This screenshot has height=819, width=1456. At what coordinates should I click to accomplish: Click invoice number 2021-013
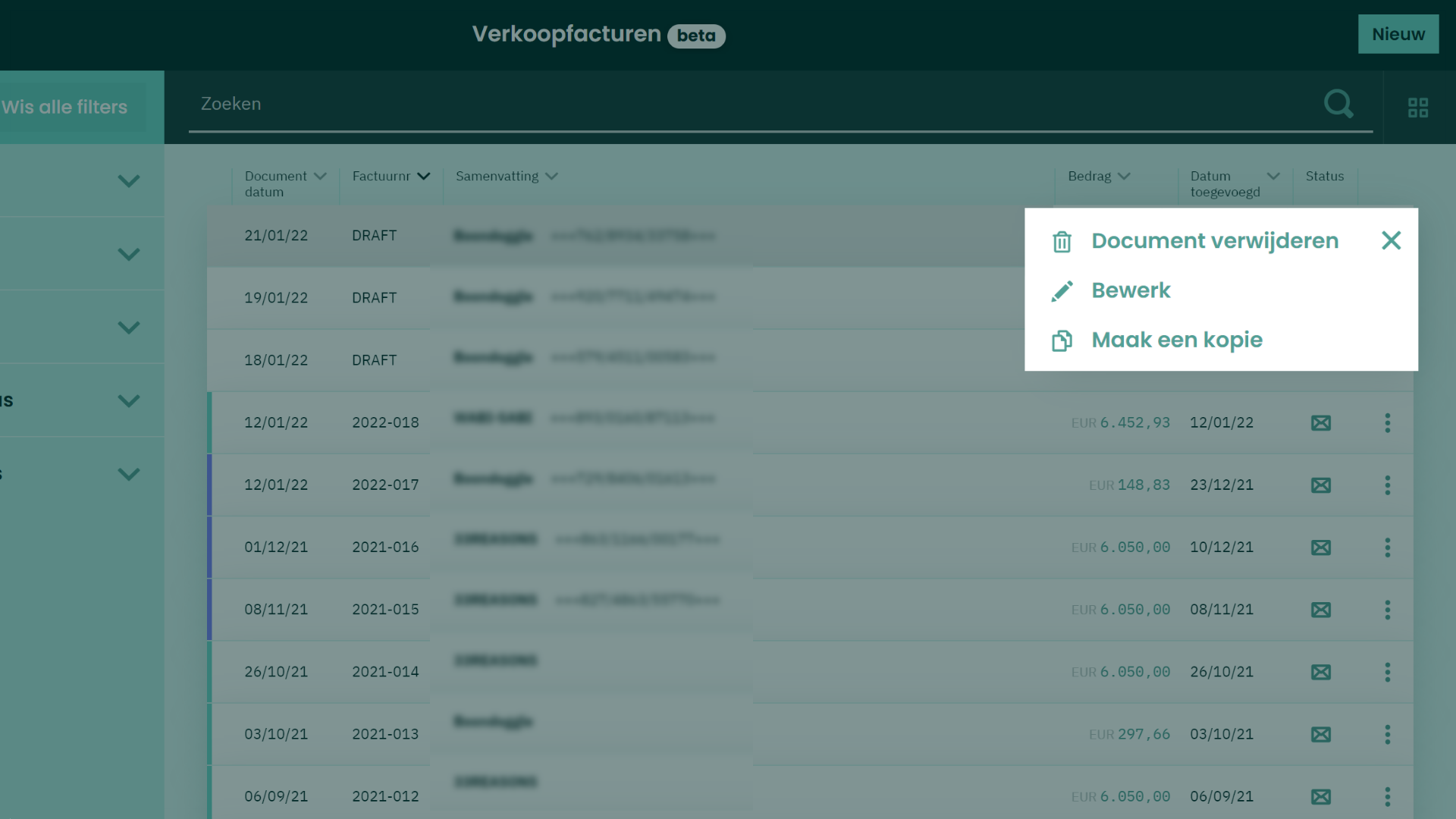(x=385, y=734)
